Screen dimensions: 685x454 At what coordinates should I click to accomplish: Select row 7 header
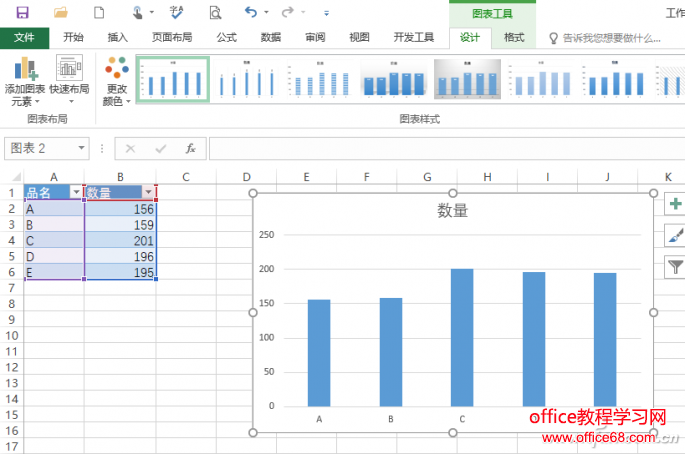(x=12, y=288)
